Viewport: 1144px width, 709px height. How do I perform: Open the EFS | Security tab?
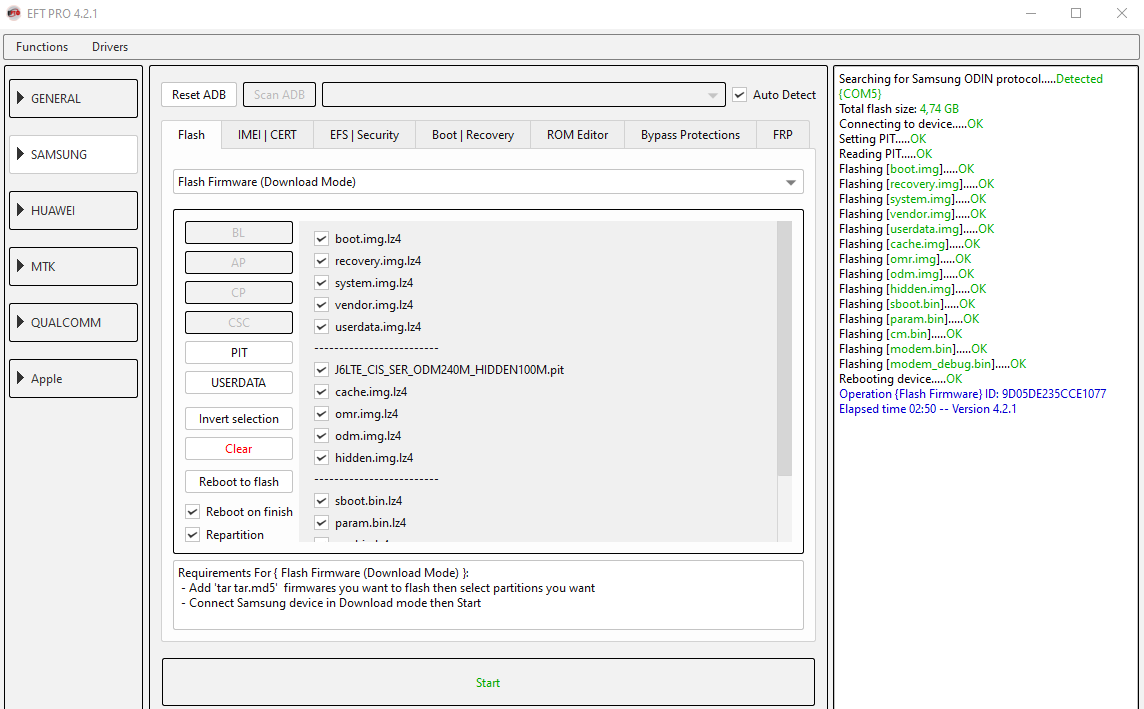pyautogui.click(x=364, y=135)
